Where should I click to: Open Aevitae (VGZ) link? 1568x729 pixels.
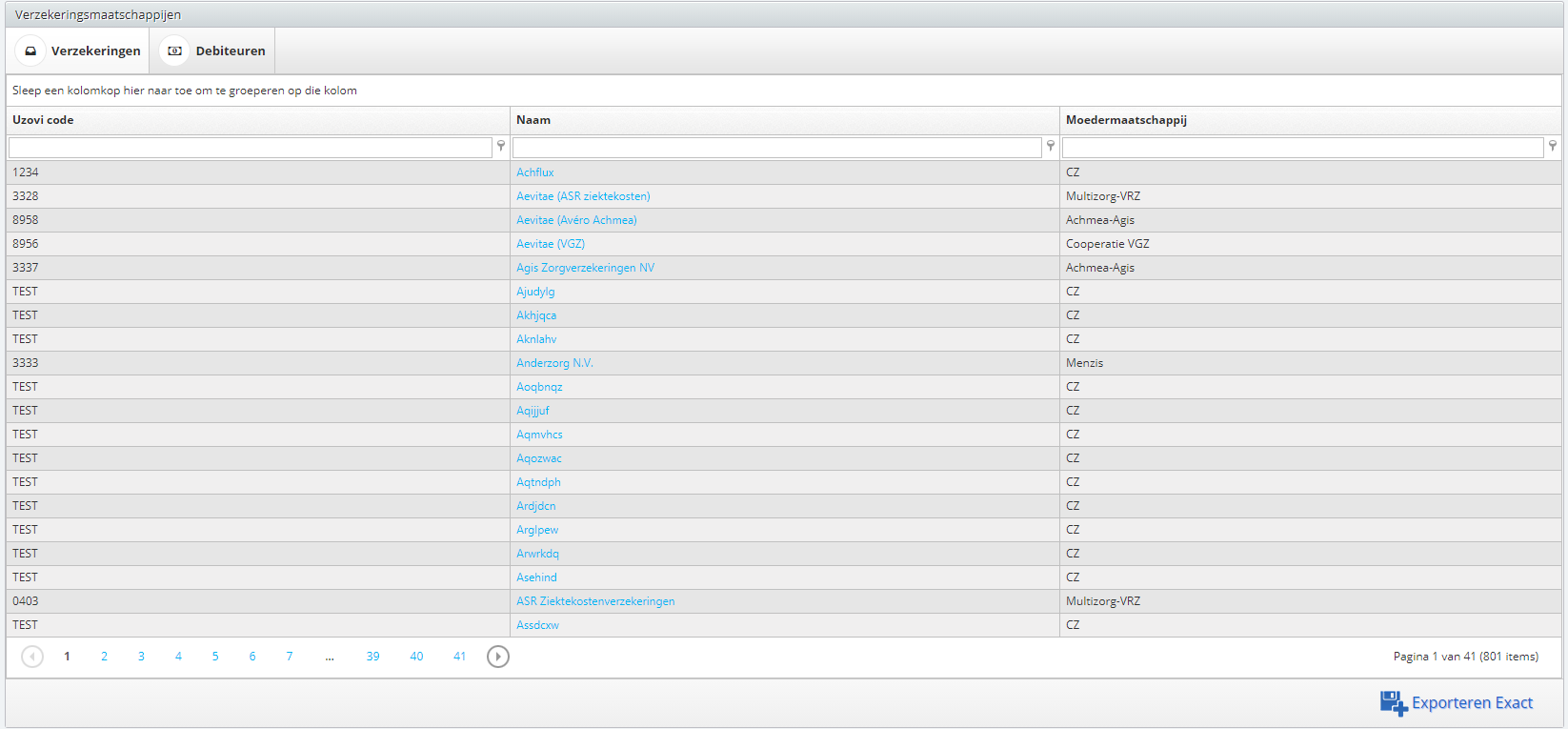click(551, 244)
